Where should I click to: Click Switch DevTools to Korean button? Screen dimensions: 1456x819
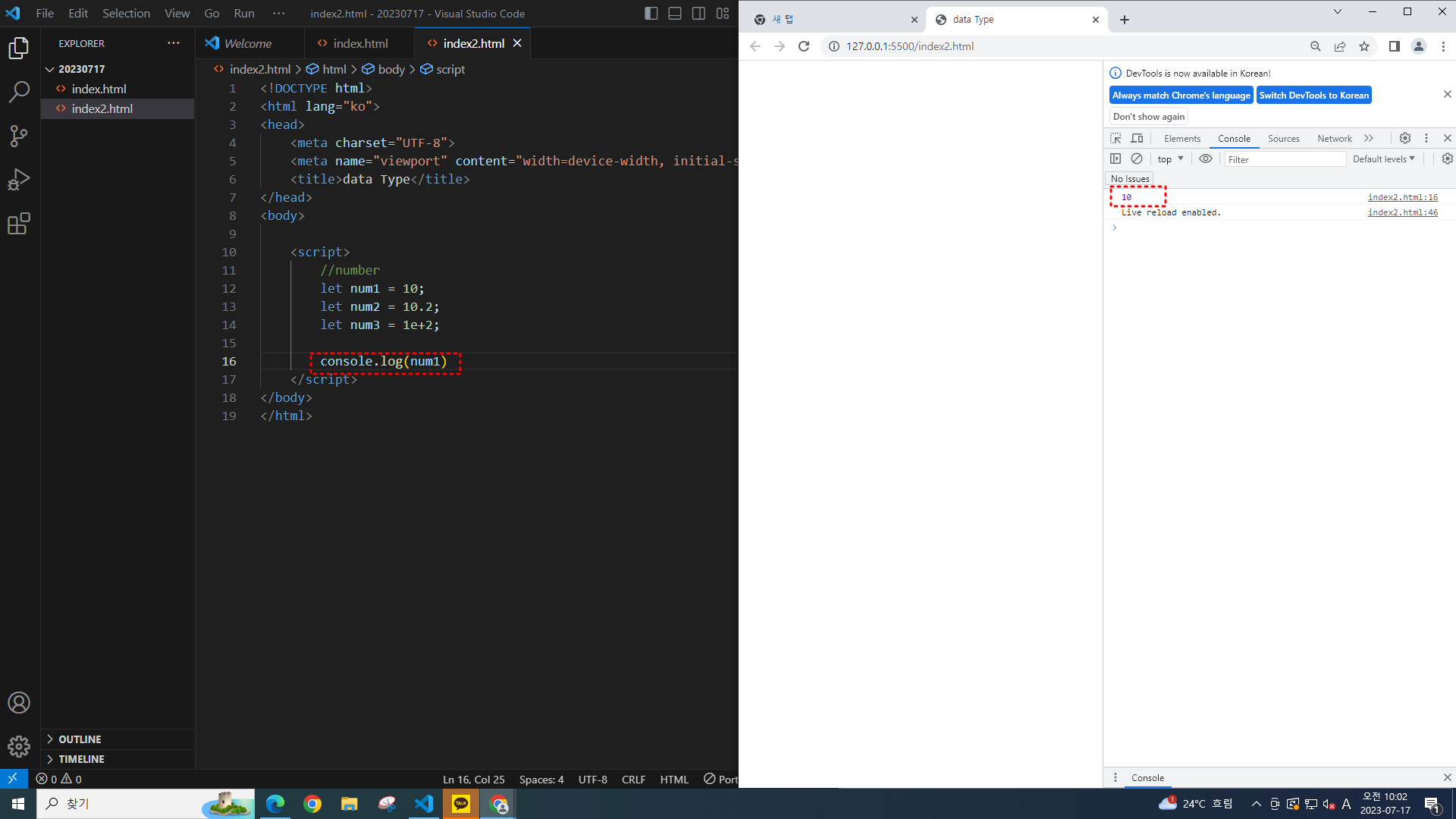(x=1313, y=95)
